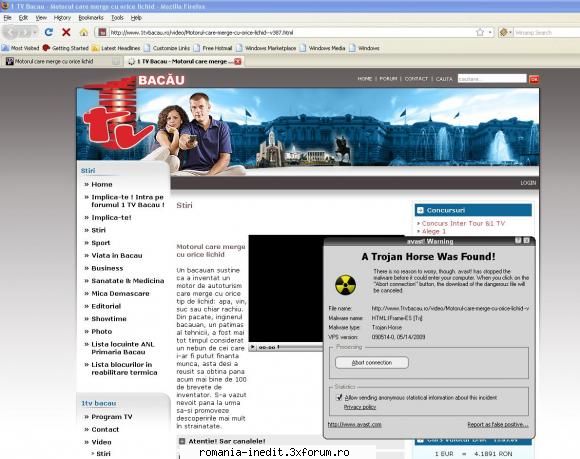The height and width of the screenshot is (459, 580).
Task: Click the video player progress bar
Action: 301,347
